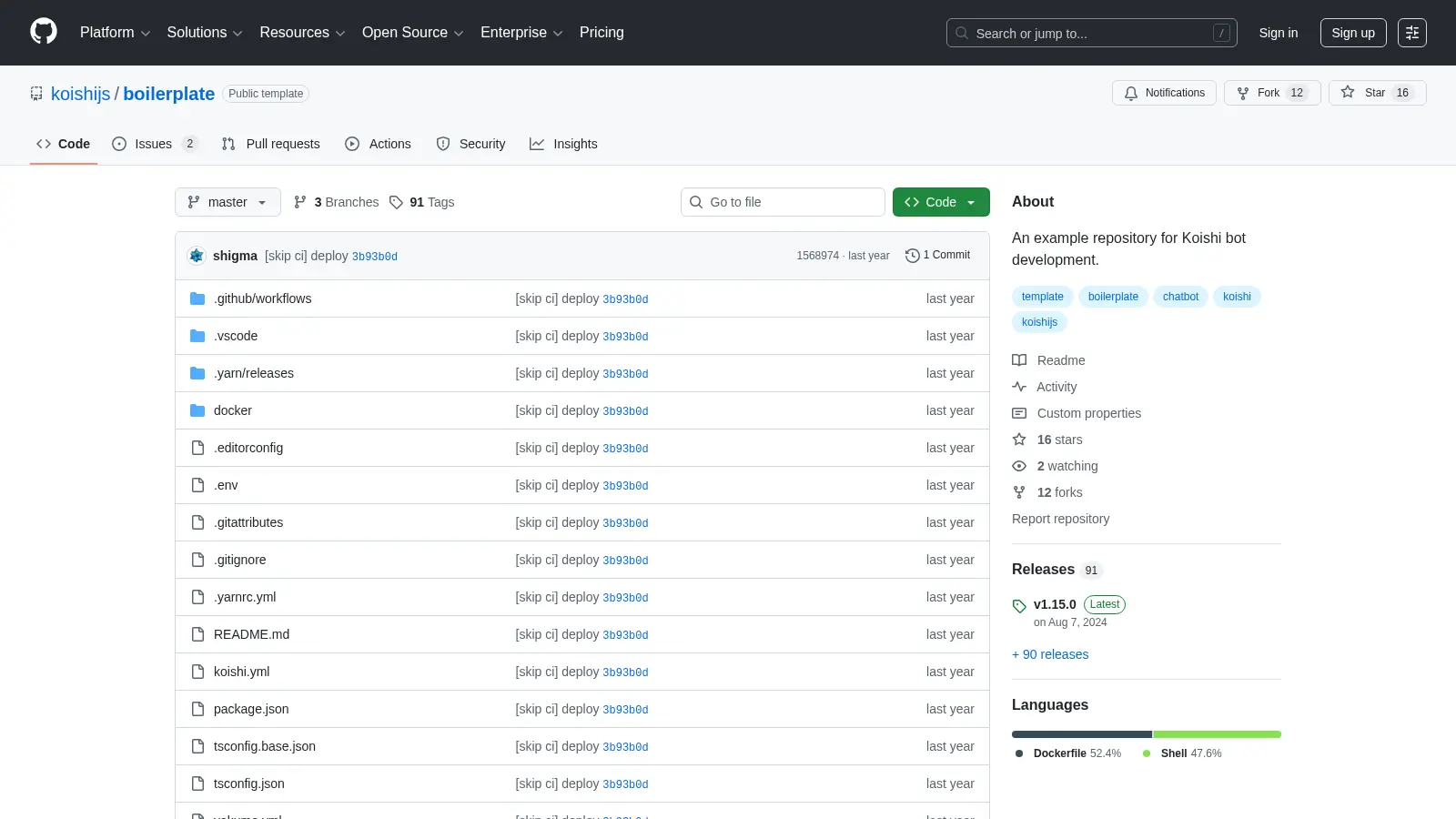Open the Pull requests tab
This screenshot has width=1456, height=819.
coord(271,144)
